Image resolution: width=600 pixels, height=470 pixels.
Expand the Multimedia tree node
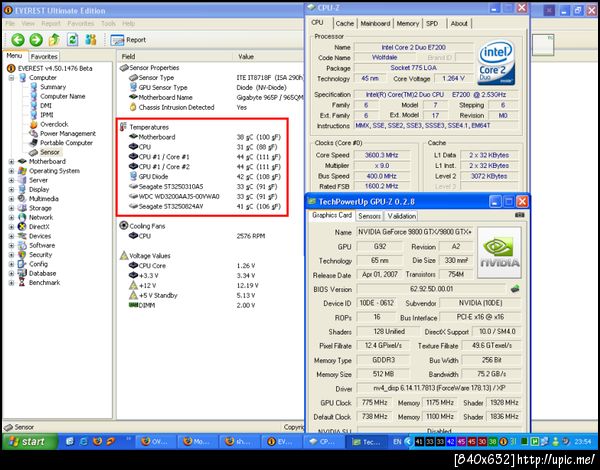pos(11,199)
